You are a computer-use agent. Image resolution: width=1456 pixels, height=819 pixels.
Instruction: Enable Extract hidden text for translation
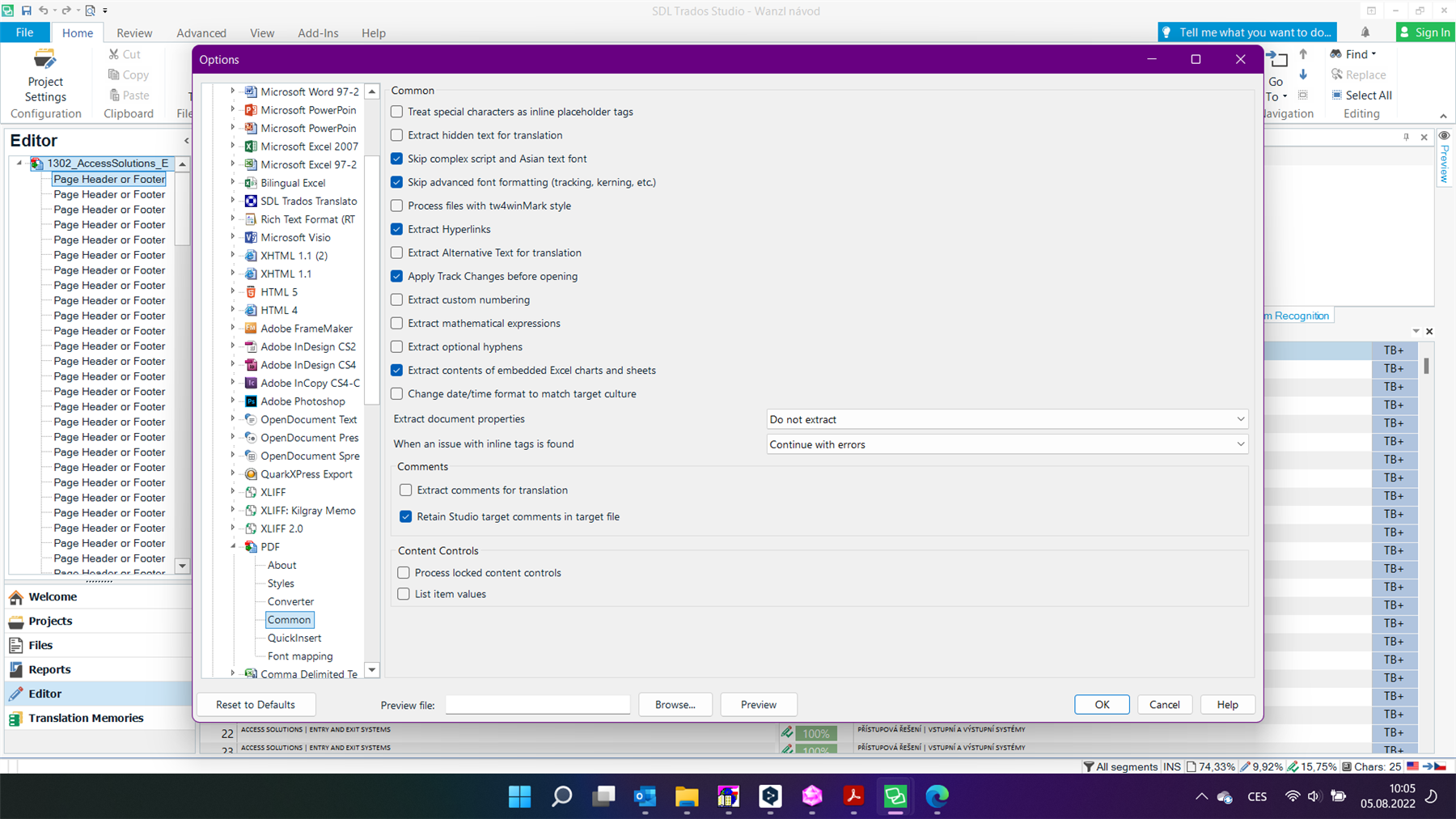(397, 135)
